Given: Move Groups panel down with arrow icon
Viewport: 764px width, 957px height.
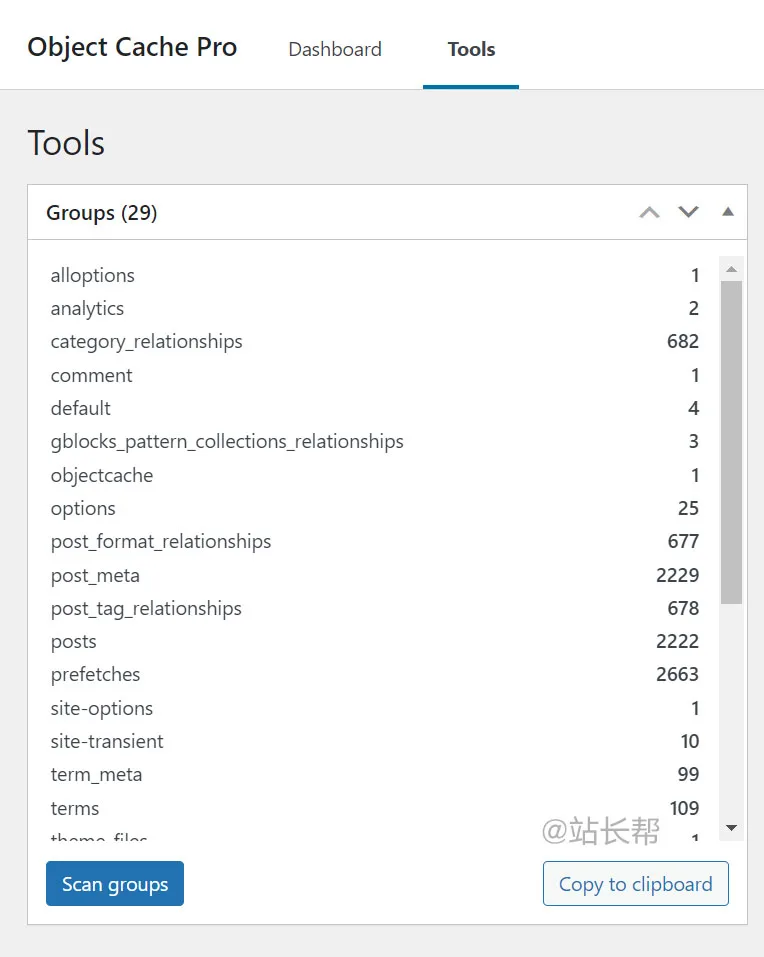Looking at the screenshot, I should (x=688, y=212).
